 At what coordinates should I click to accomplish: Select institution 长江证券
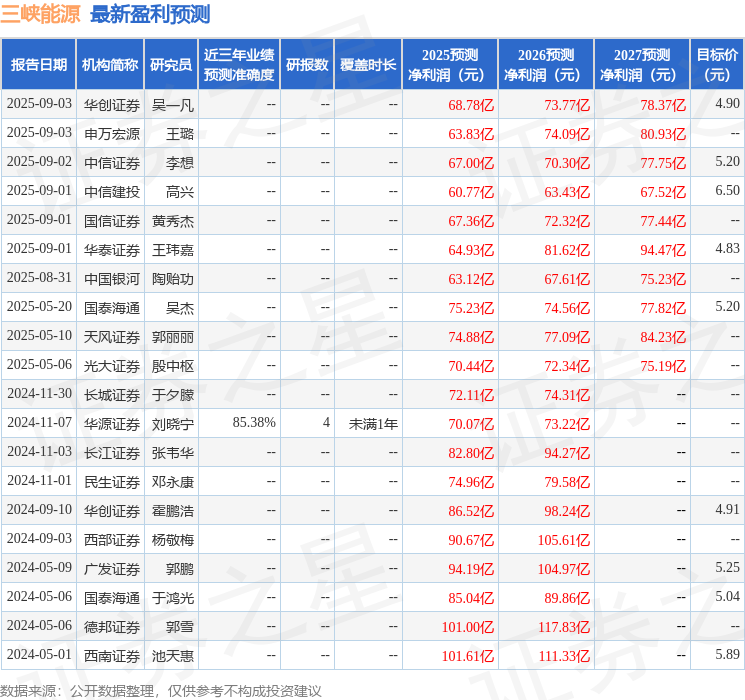click(112, 453)
